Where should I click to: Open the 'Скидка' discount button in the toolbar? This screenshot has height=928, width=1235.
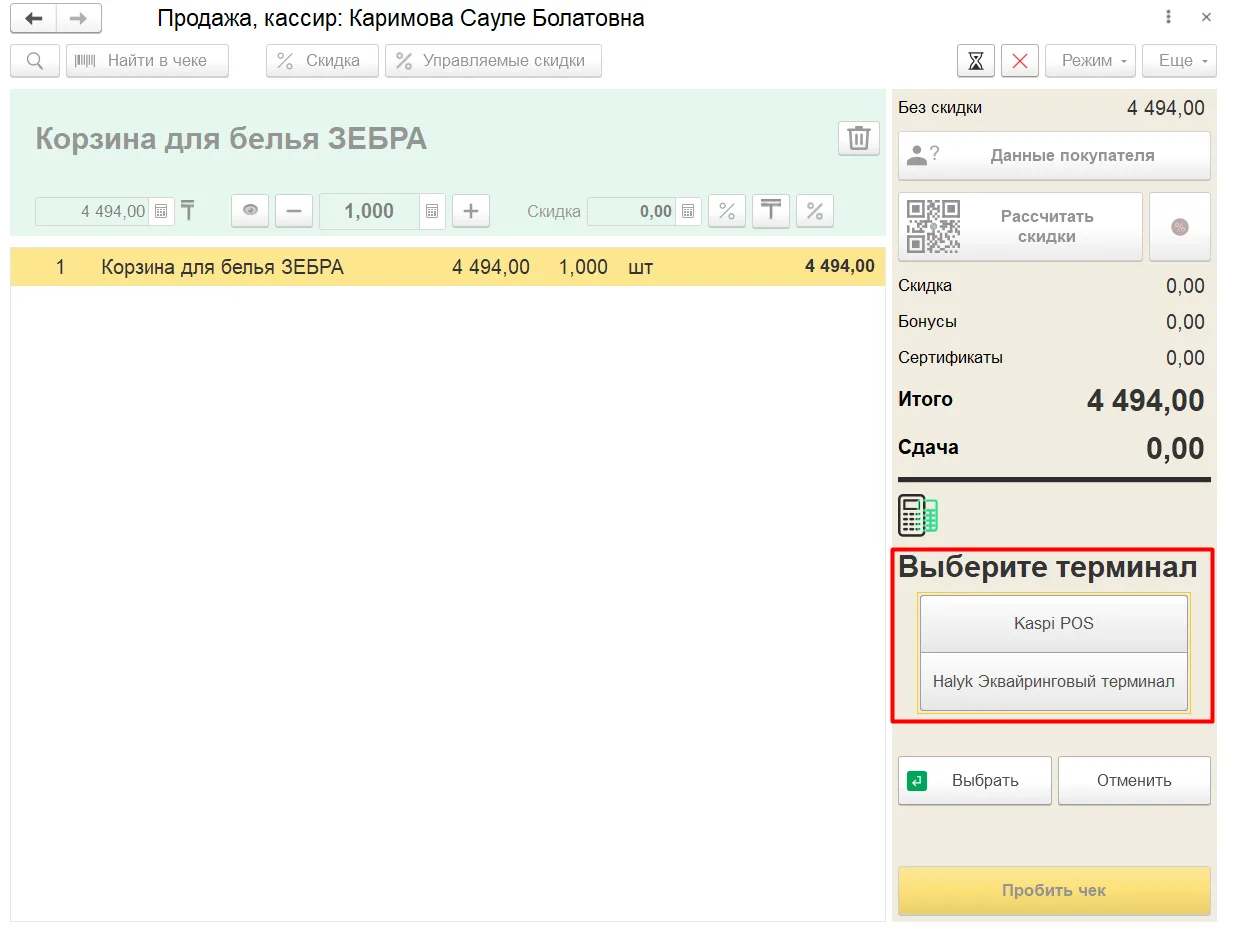pos(322,61)
